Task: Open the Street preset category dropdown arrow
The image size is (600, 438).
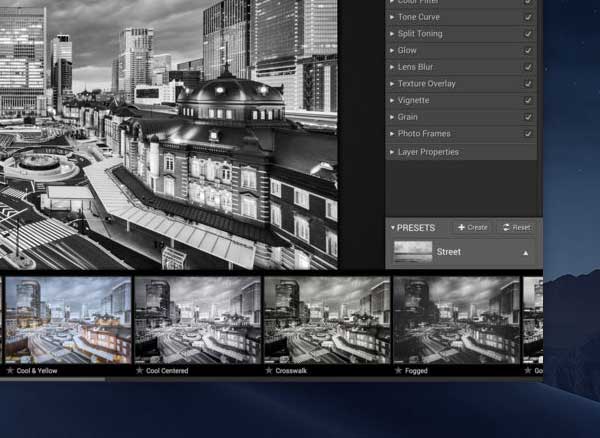Action: click(526, 253)
